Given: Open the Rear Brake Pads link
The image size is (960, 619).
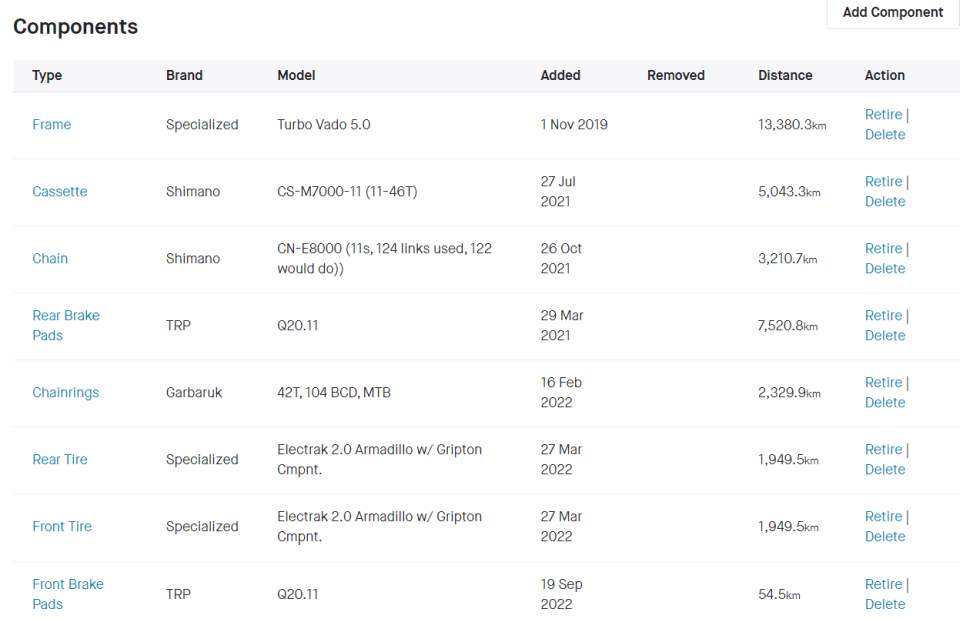Looking at the screenshot, I should (65, 325).
